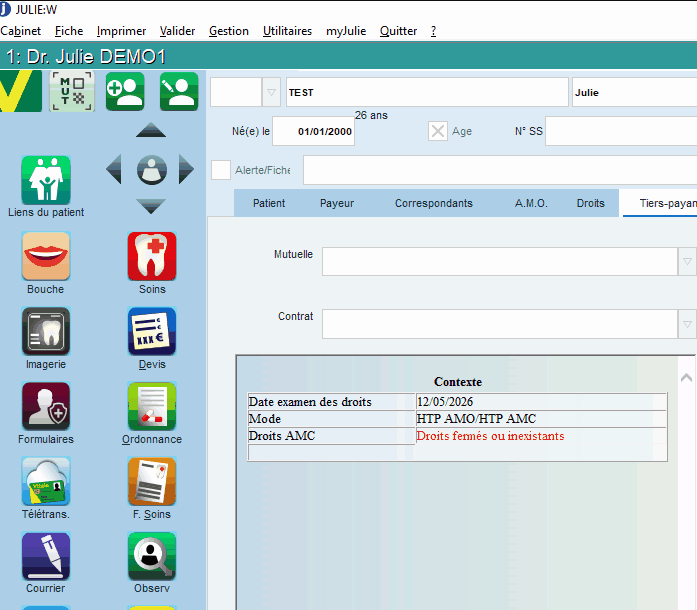
Task: Switch to the Payeur tab
Action: coord(337,203)
